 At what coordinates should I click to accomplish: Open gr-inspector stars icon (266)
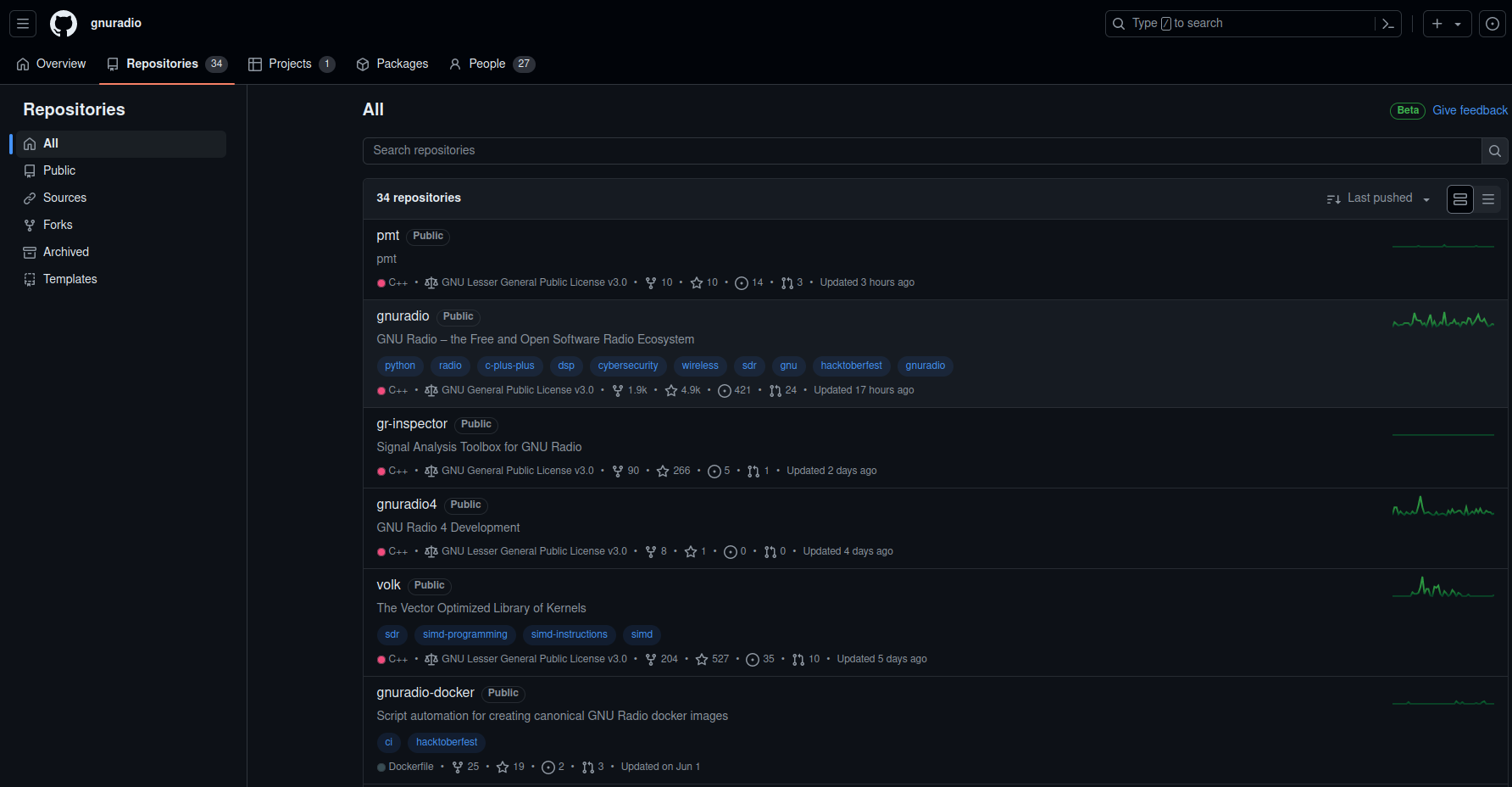[x=663, y=471]
